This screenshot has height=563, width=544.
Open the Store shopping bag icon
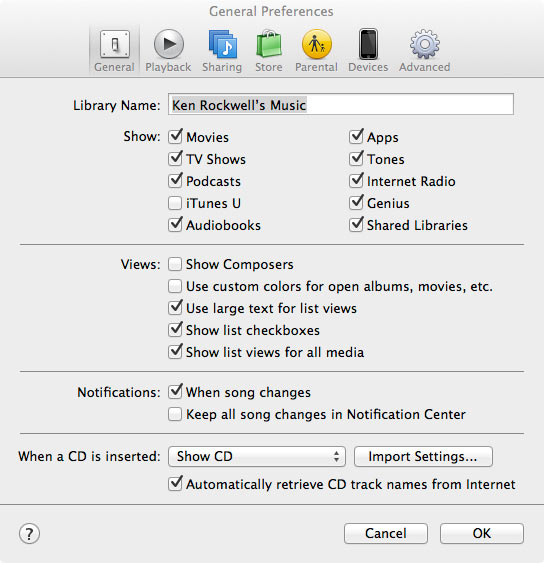[269, 44]
